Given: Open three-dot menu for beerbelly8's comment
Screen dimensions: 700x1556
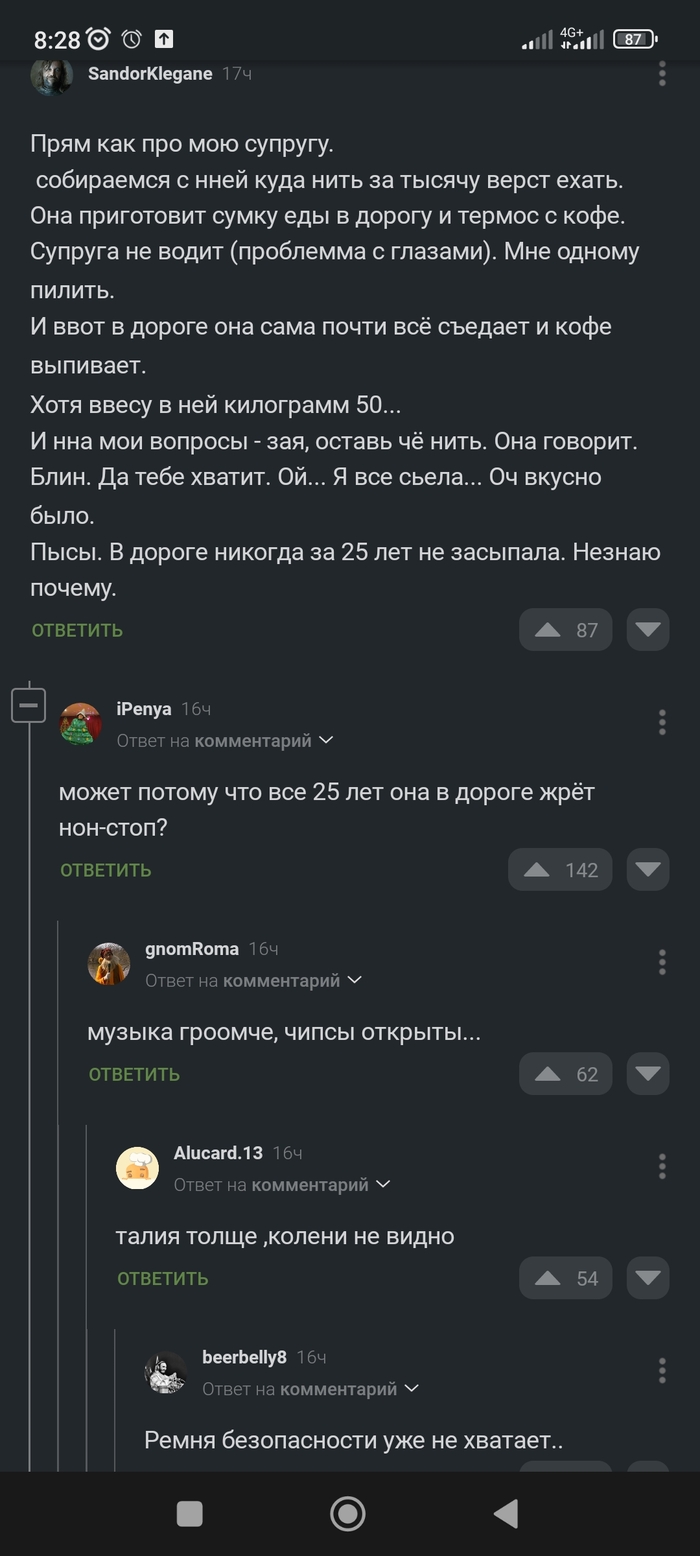Looking at the screenshot, I should point(662,1370).
